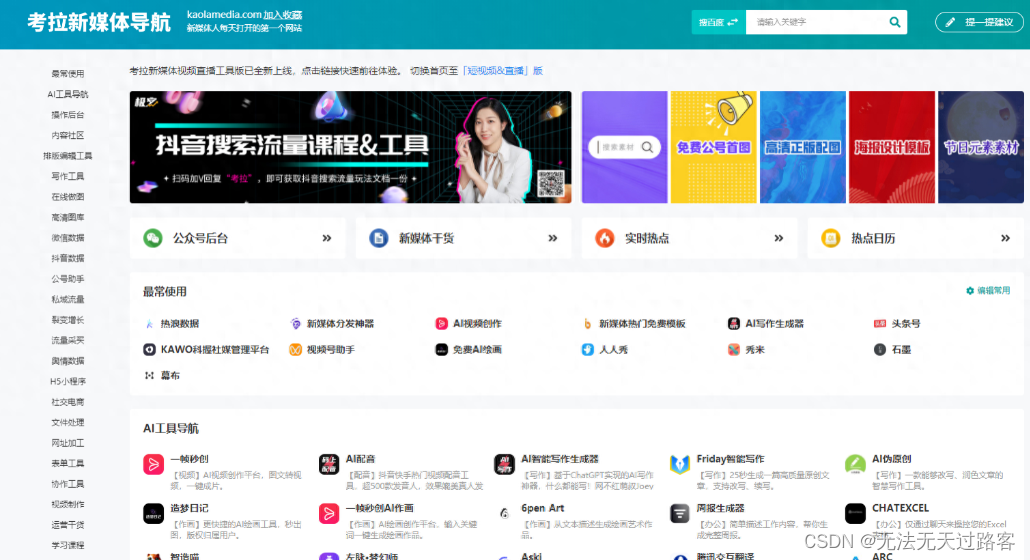Viewport: 1030px width, 560px height.
Task: Click the AI配音 tool icon
Action: [x=328, y=464]
